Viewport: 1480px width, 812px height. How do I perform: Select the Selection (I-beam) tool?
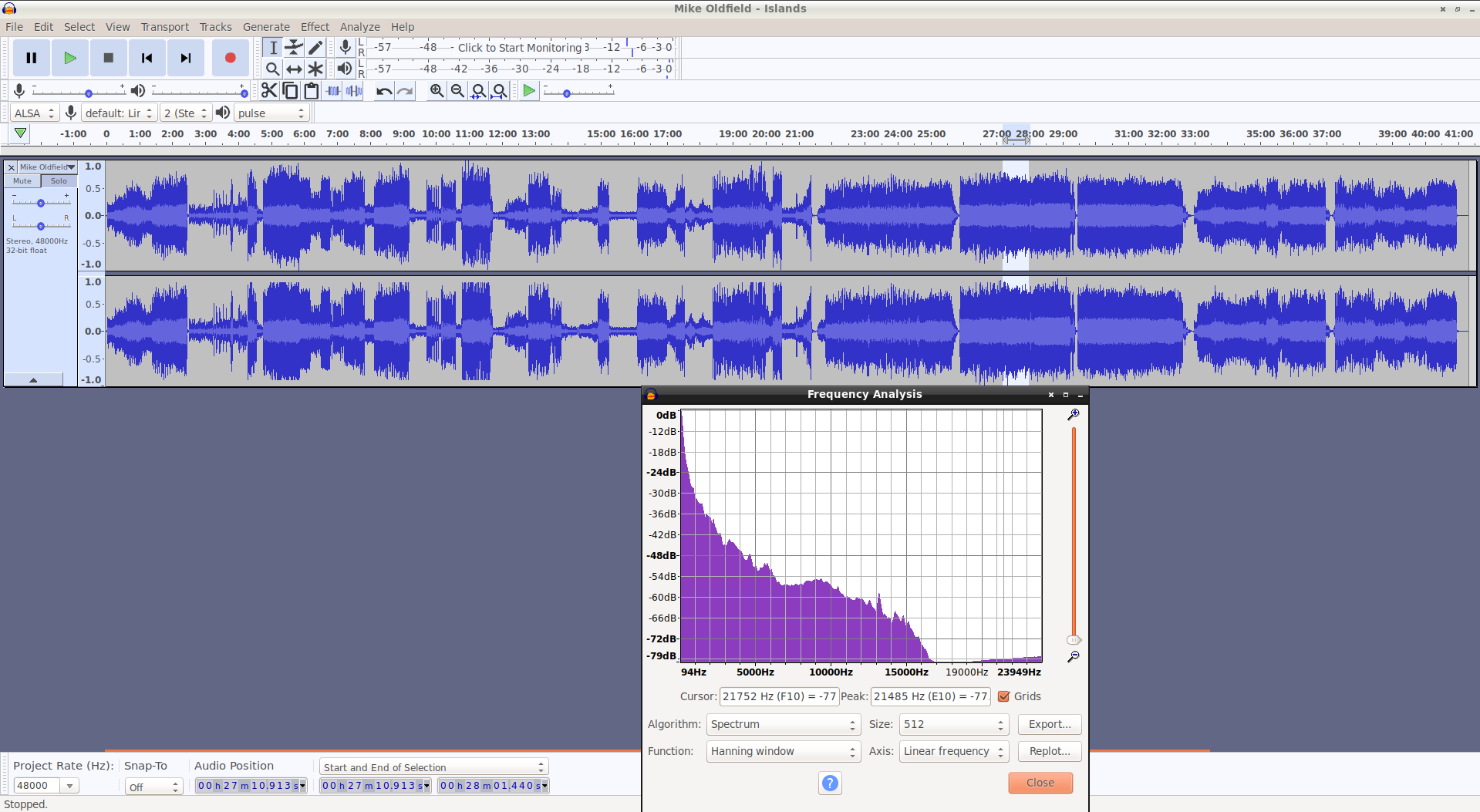pos(273,48)
